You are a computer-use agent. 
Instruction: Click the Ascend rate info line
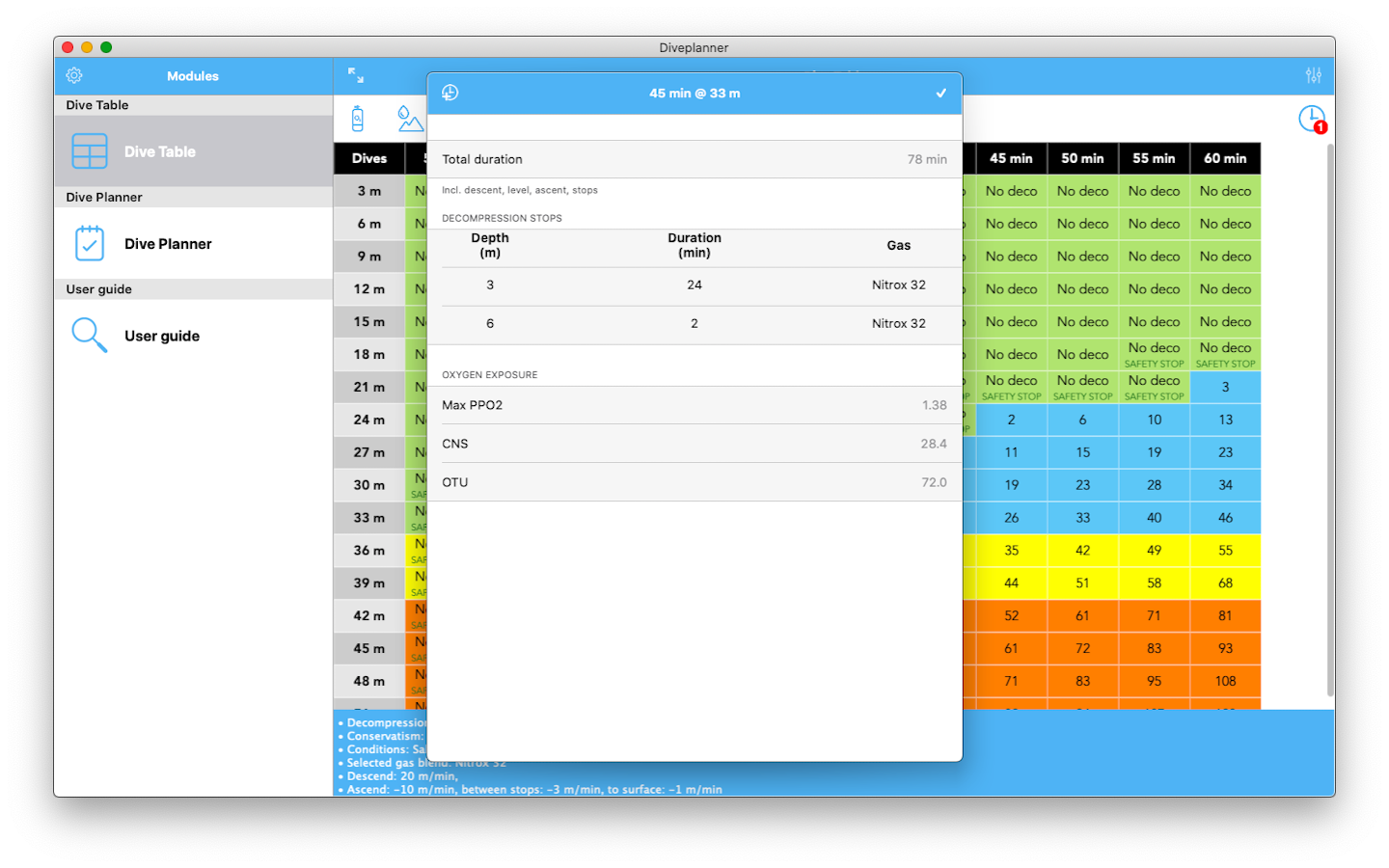pyautogui.click(x=530, y=789)
